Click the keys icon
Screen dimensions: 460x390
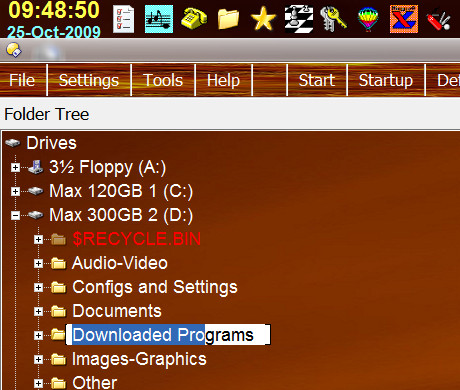point(333,19)
